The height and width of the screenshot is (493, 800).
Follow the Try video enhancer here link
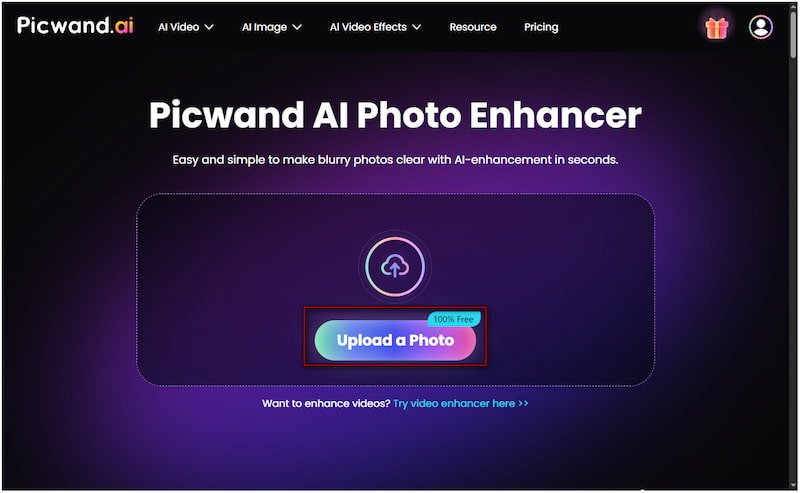460,404
